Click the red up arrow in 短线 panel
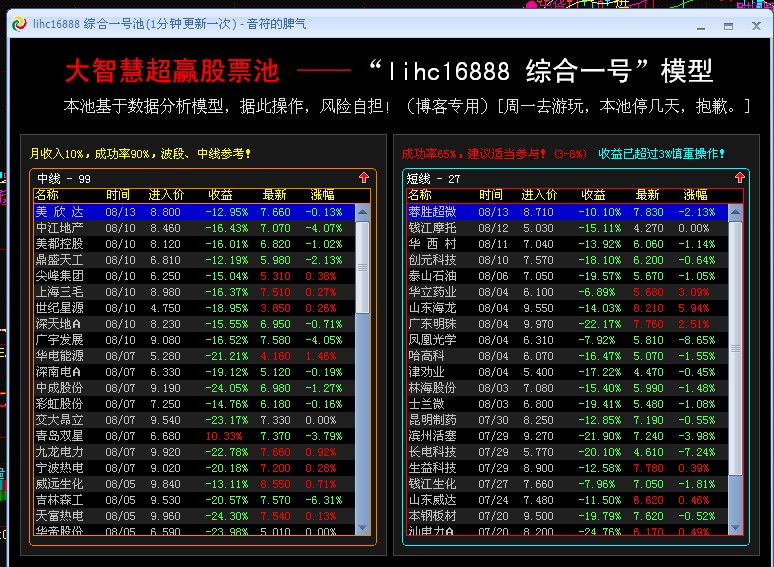The width and height of the screenshot is (774, 567). [739, 178]
